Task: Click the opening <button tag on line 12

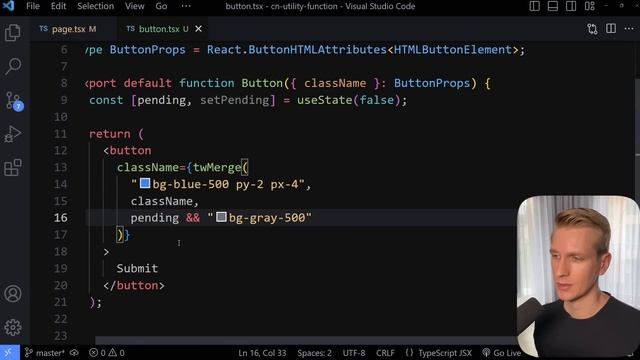Action: tap(127, 151)
